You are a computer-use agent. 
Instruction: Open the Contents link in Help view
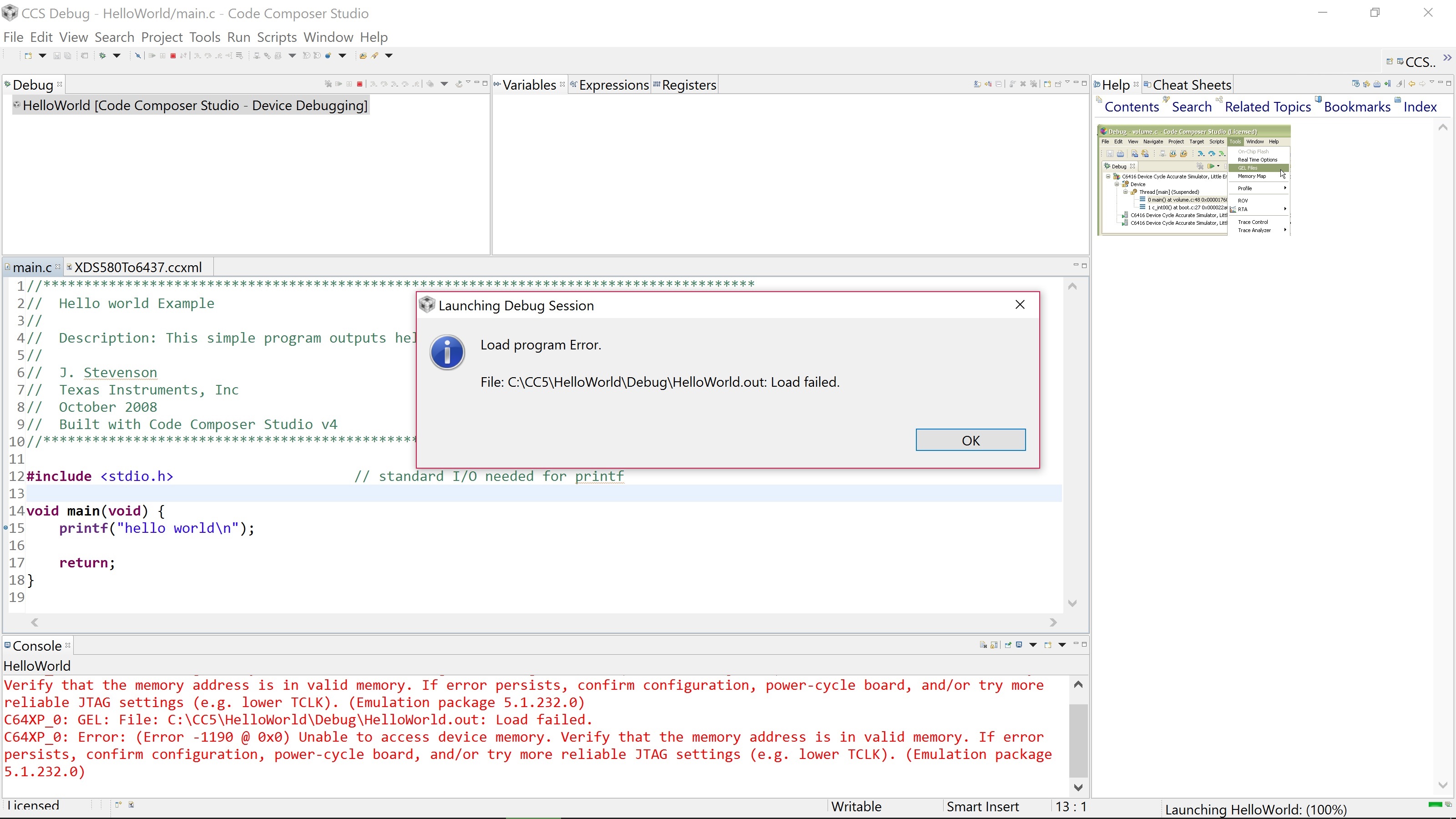1132,107
